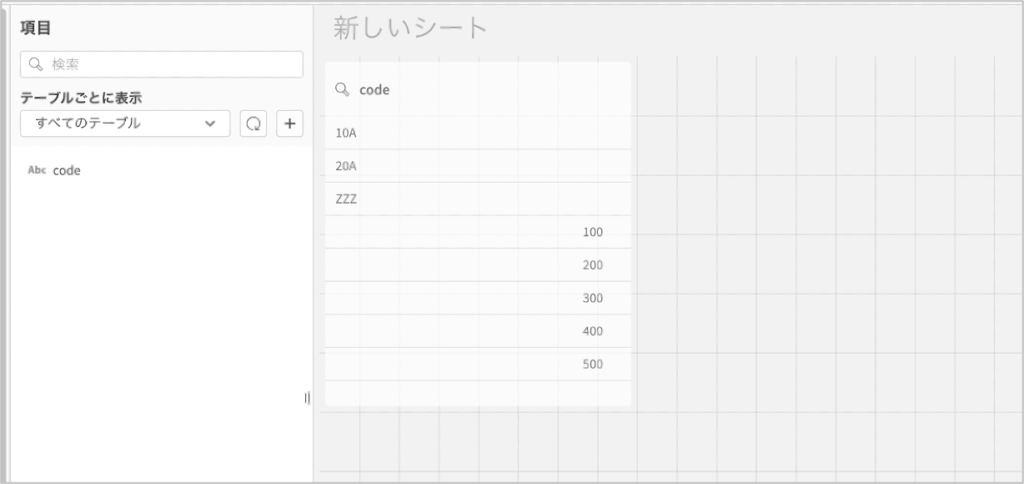
Task: Click the chevron arrow of the table dropdown
Action: click(x=210, y=123)
